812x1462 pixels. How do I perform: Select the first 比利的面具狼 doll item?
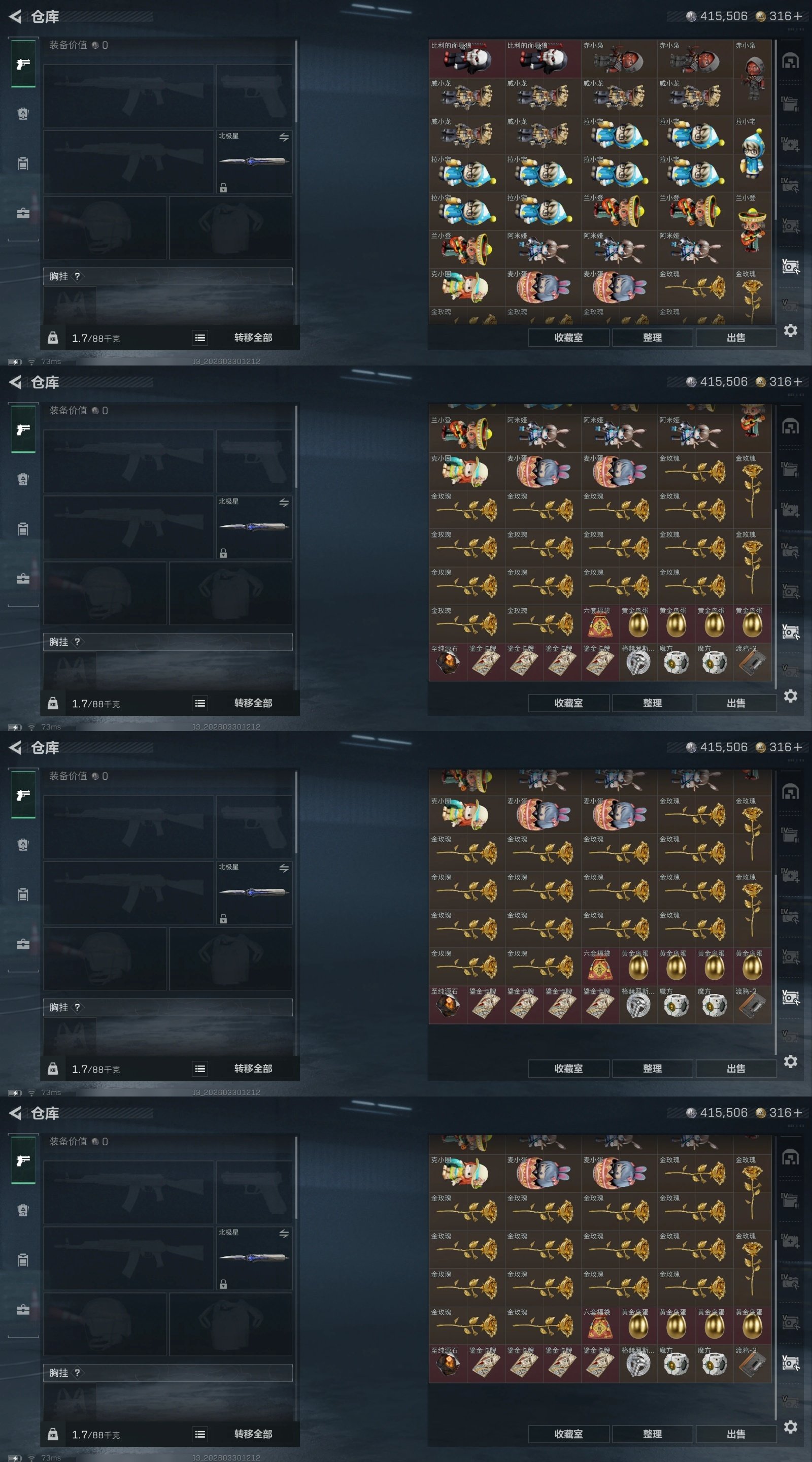[467, 58]
